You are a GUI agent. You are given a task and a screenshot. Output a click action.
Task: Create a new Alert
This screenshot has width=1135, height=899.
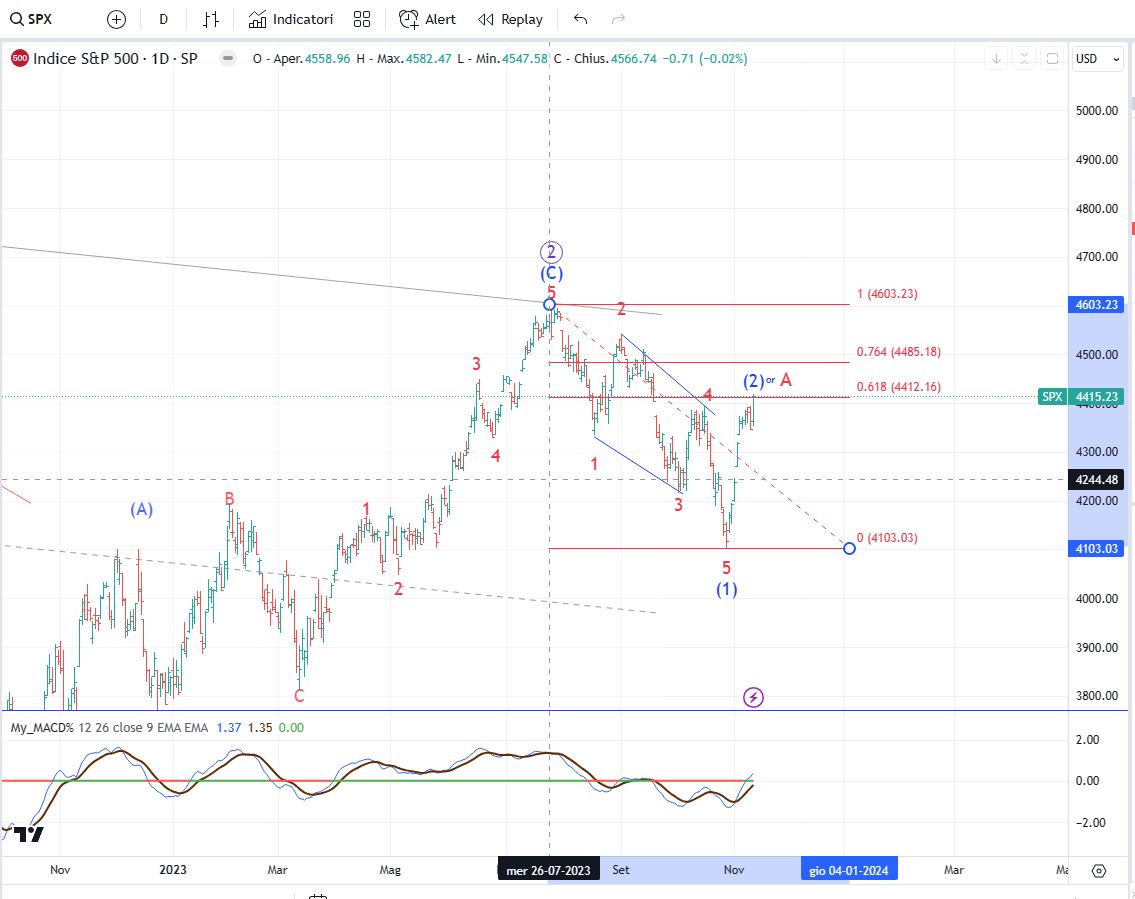[x=427, y=20]
